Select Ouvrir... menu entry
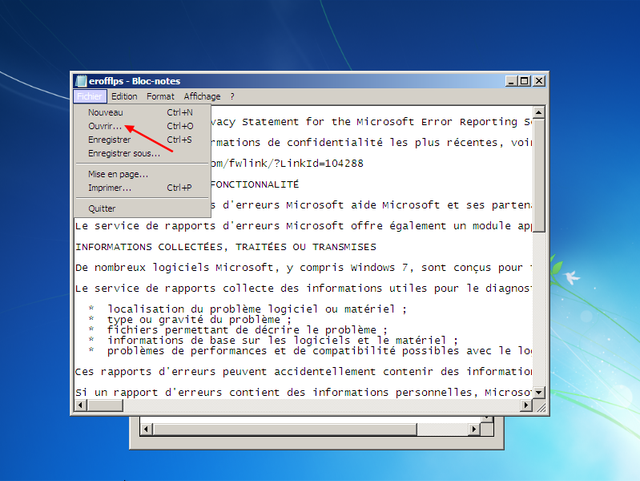640x481 pixels. tap(142, 126)
